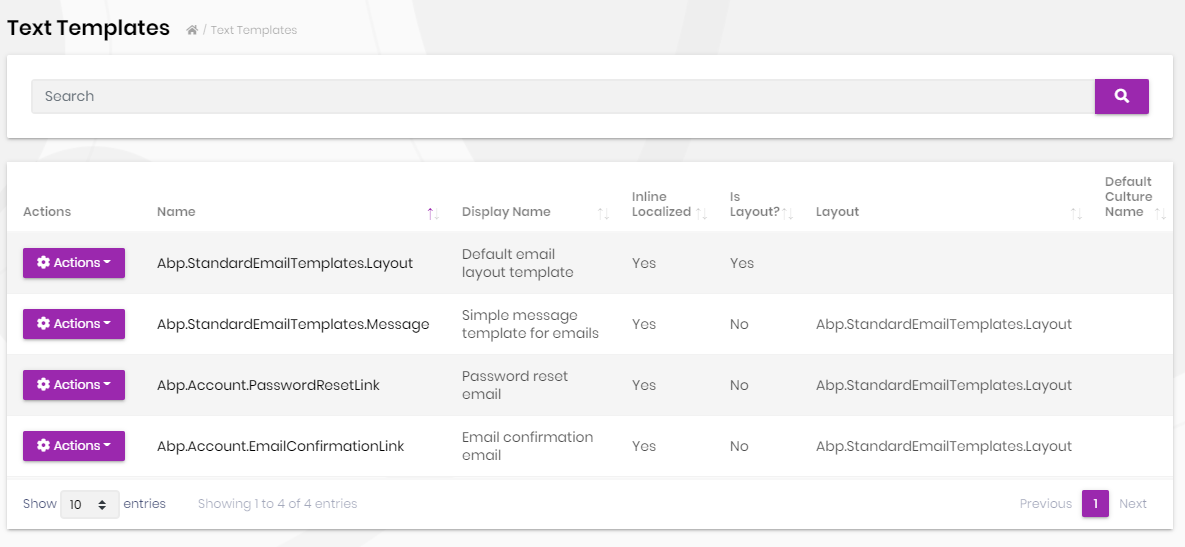The image size is (1185, 547).
Task: Focus the Search text field
Action: click(x=562, y=96)
